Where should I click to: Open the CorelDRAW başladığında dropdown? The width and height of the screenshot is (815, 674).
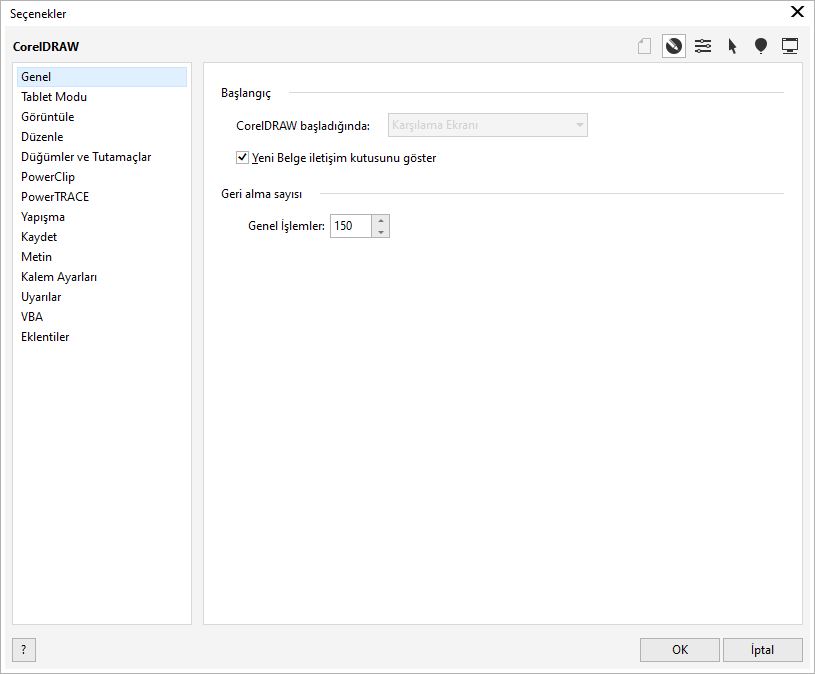pyautogui.click(x=488, y=125)
